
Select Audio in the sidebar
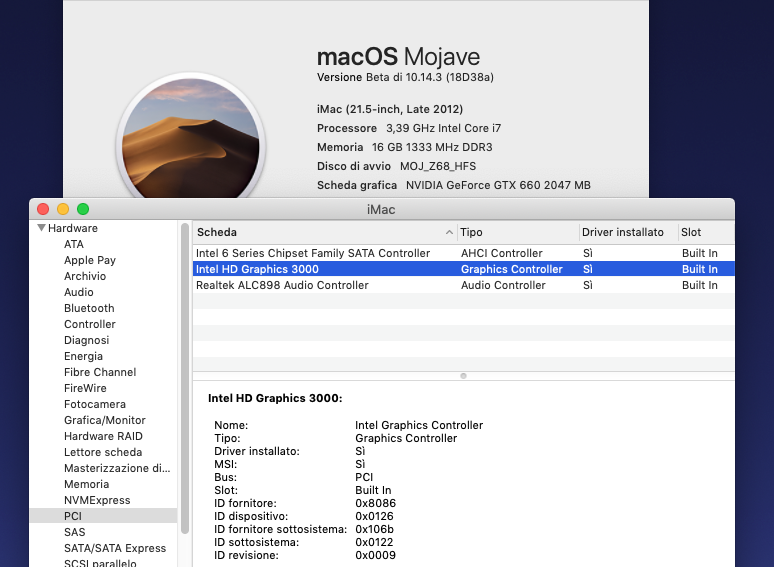[78, 292]
